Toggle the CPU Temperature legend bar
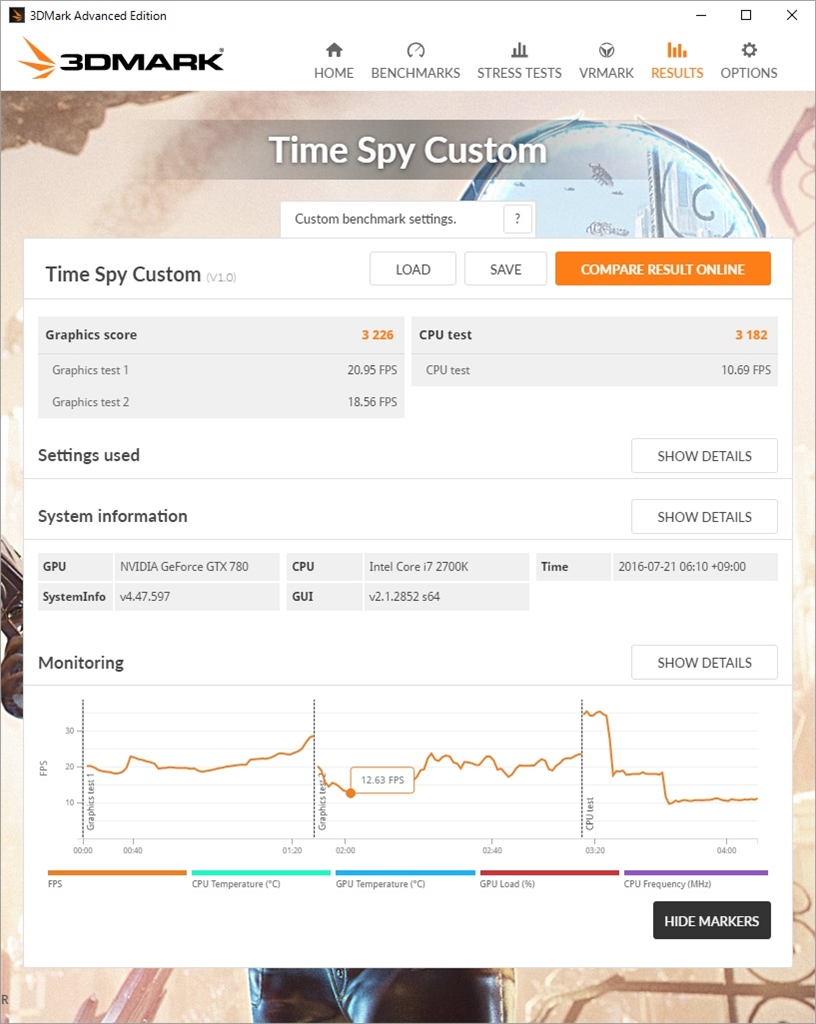The image size is (816, 1024). pos(261,872)
